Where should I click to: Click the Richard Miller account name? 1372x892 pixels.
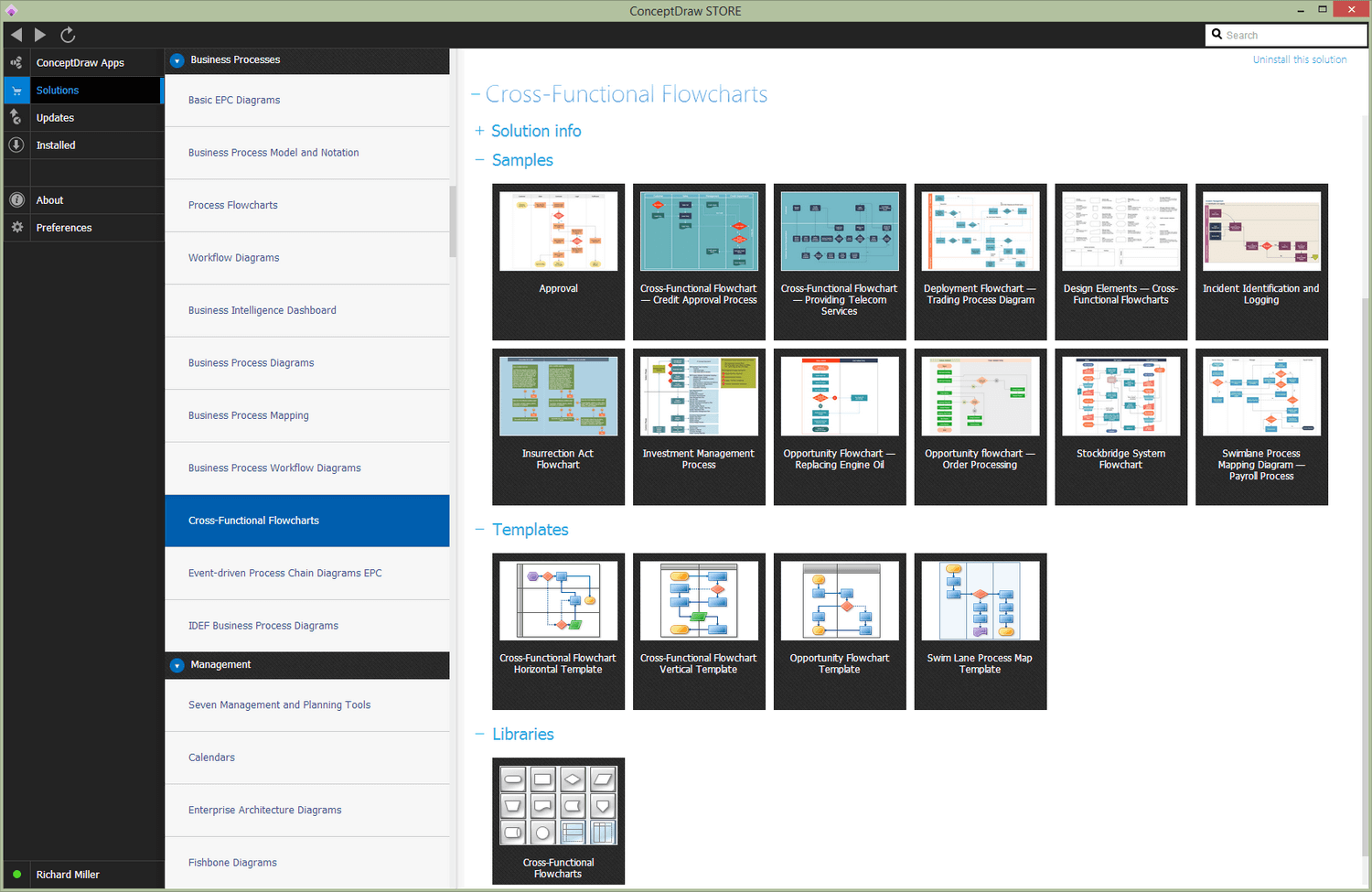[68, 875]
